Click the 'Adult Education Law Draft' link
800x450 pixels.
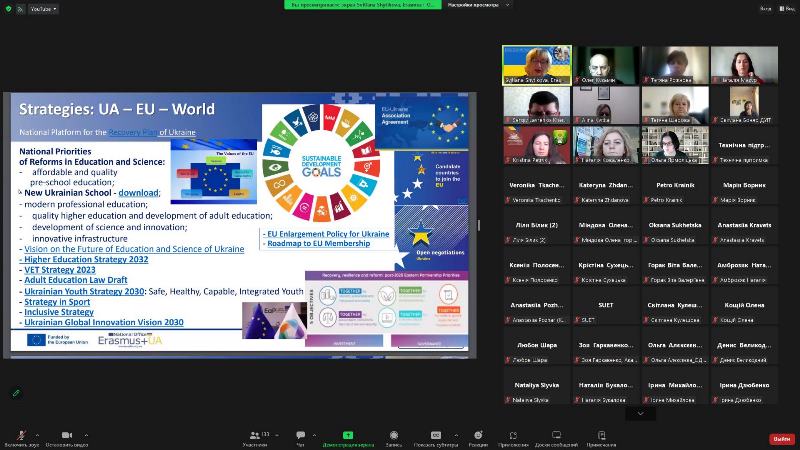tap(76, 280)
